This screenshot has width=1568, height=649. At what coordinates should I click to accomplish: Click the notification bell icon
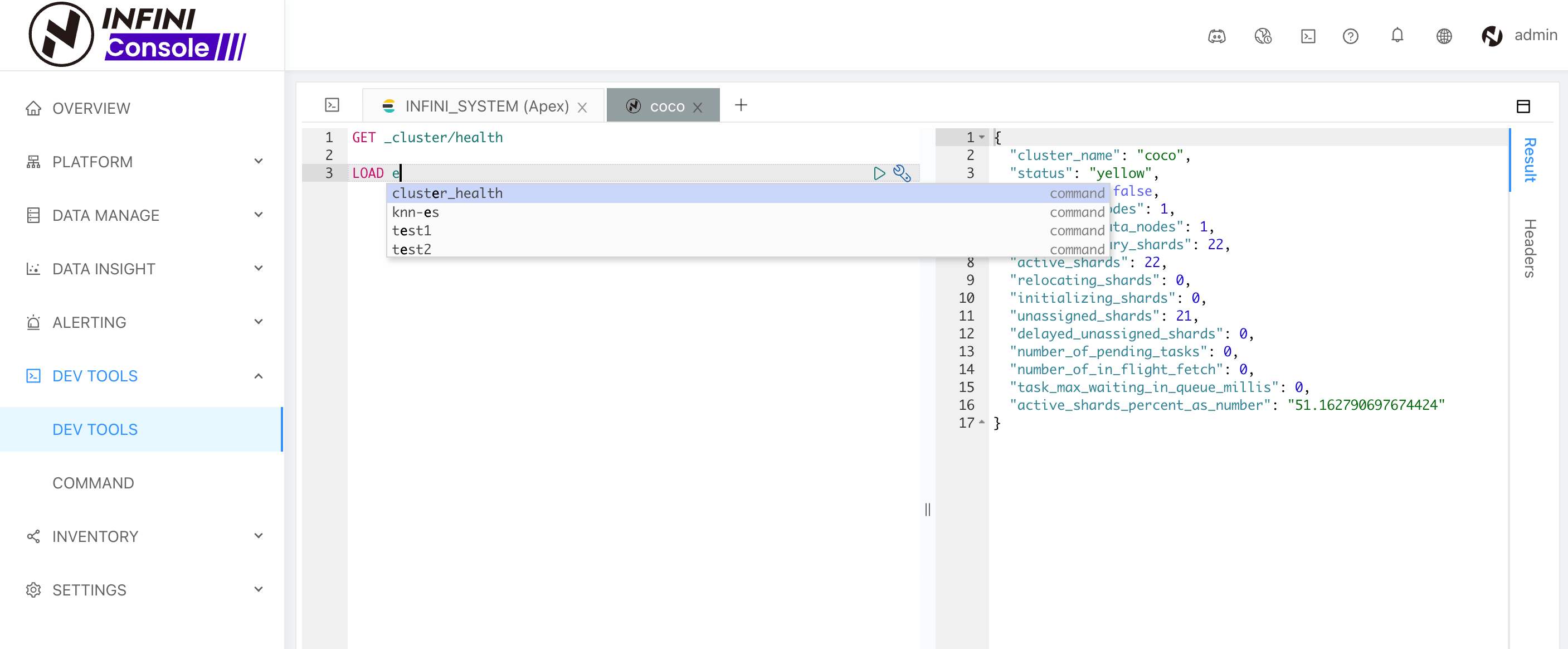point(1397,35)
